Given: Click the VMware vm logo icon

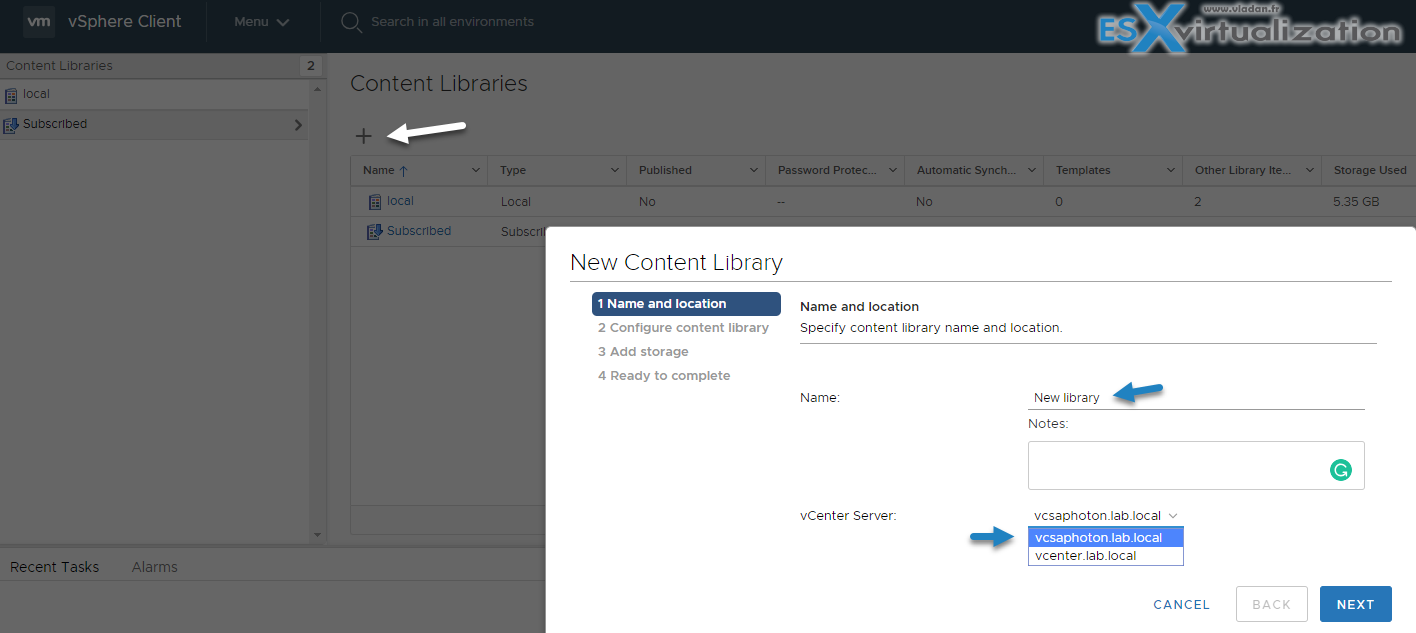Looking at the screenshot, I should click(39, 21).
